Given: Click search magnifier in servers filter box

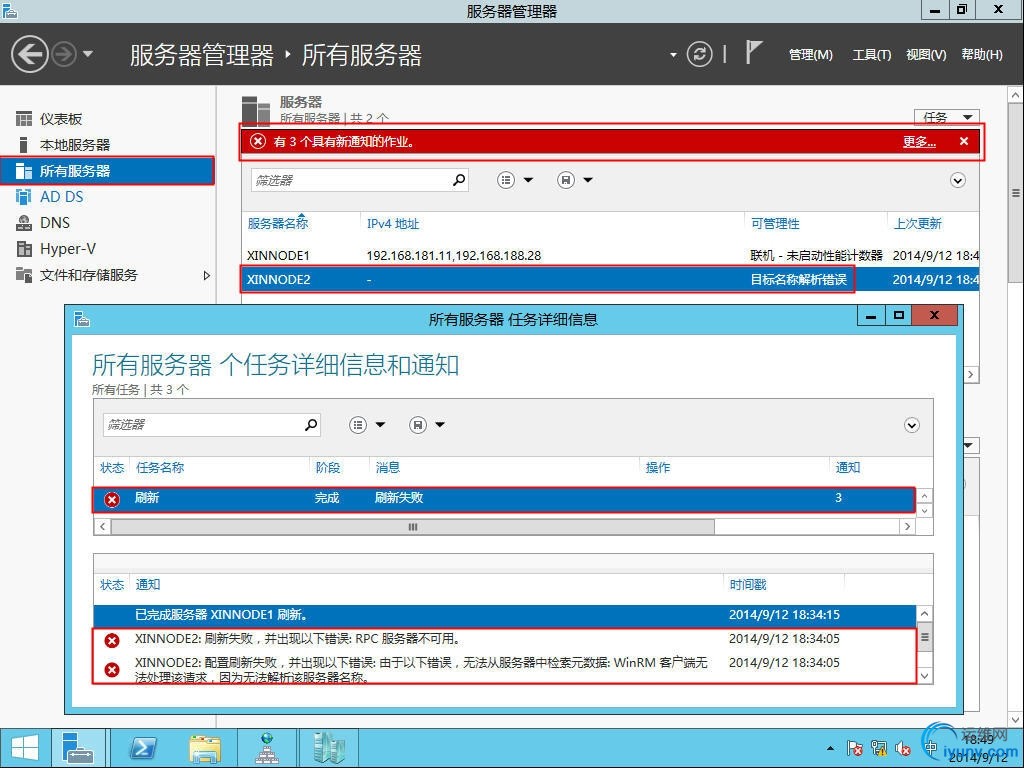Looking at the screenshot, I should pos(459,180).
